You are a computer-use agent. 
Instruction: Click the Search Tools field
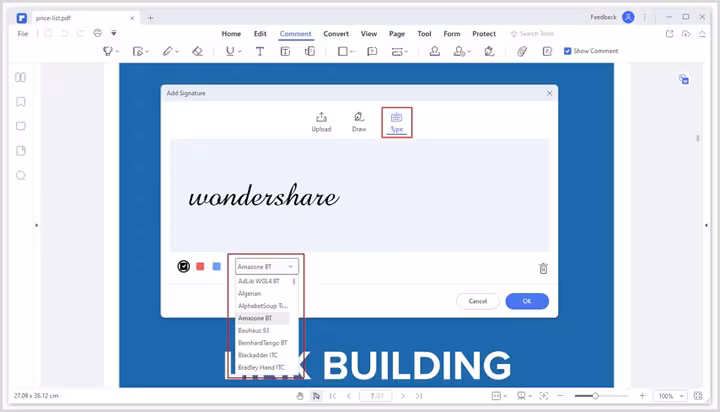532,34
